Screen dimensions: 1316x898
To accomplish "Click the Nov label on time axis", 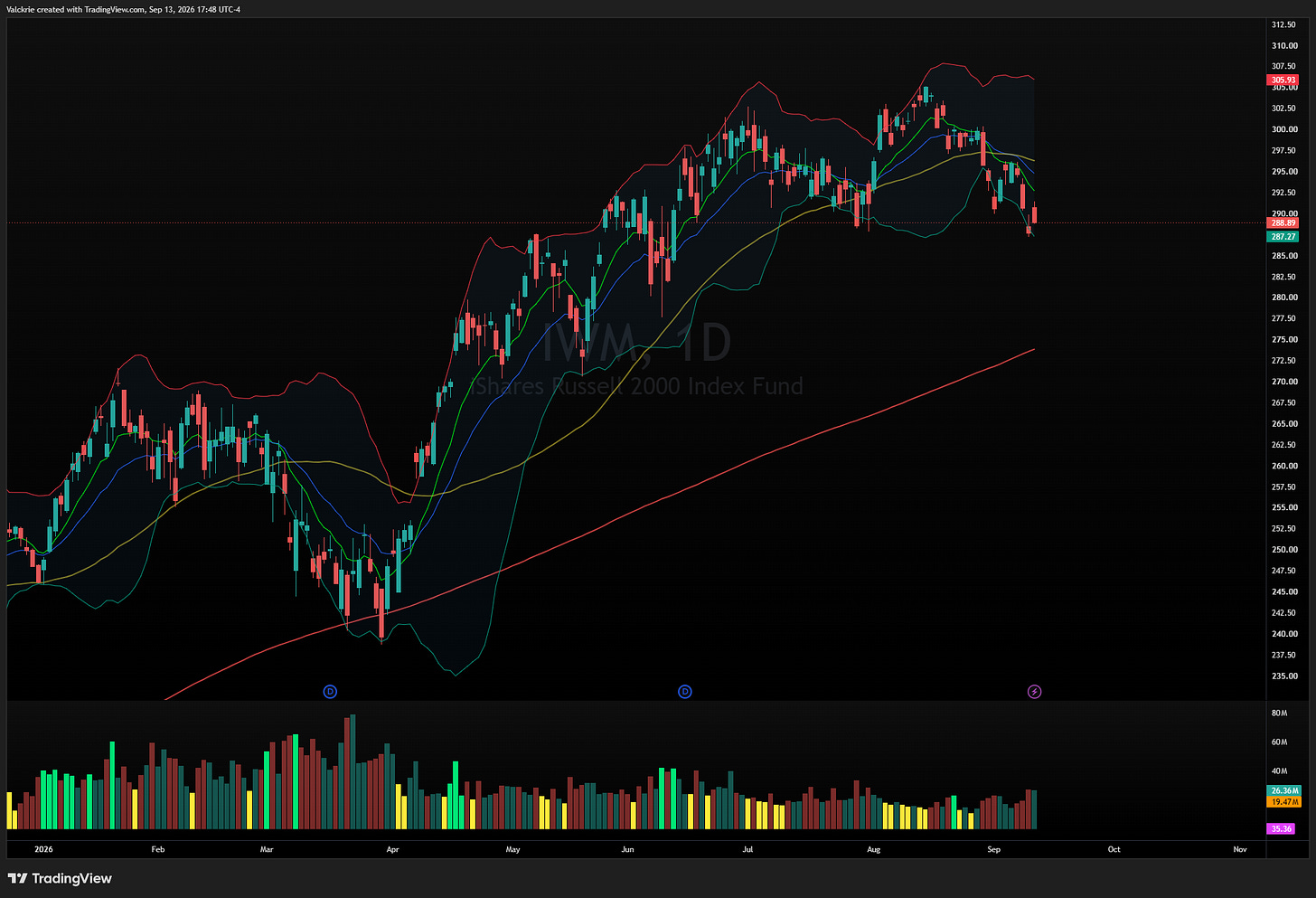I will (1240, 849).
